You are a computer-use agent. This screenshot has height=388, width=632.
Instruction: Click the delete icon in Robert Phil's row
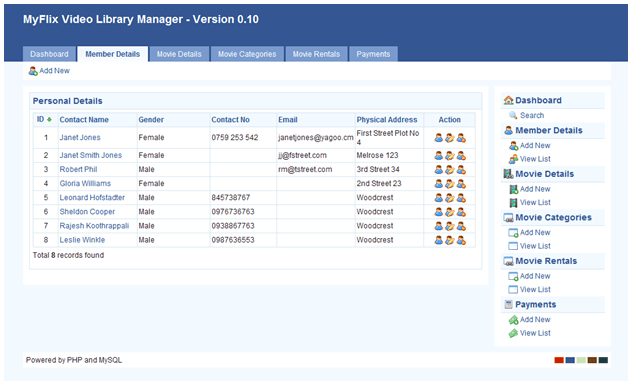pyautogui.click(x=461, y=170)
